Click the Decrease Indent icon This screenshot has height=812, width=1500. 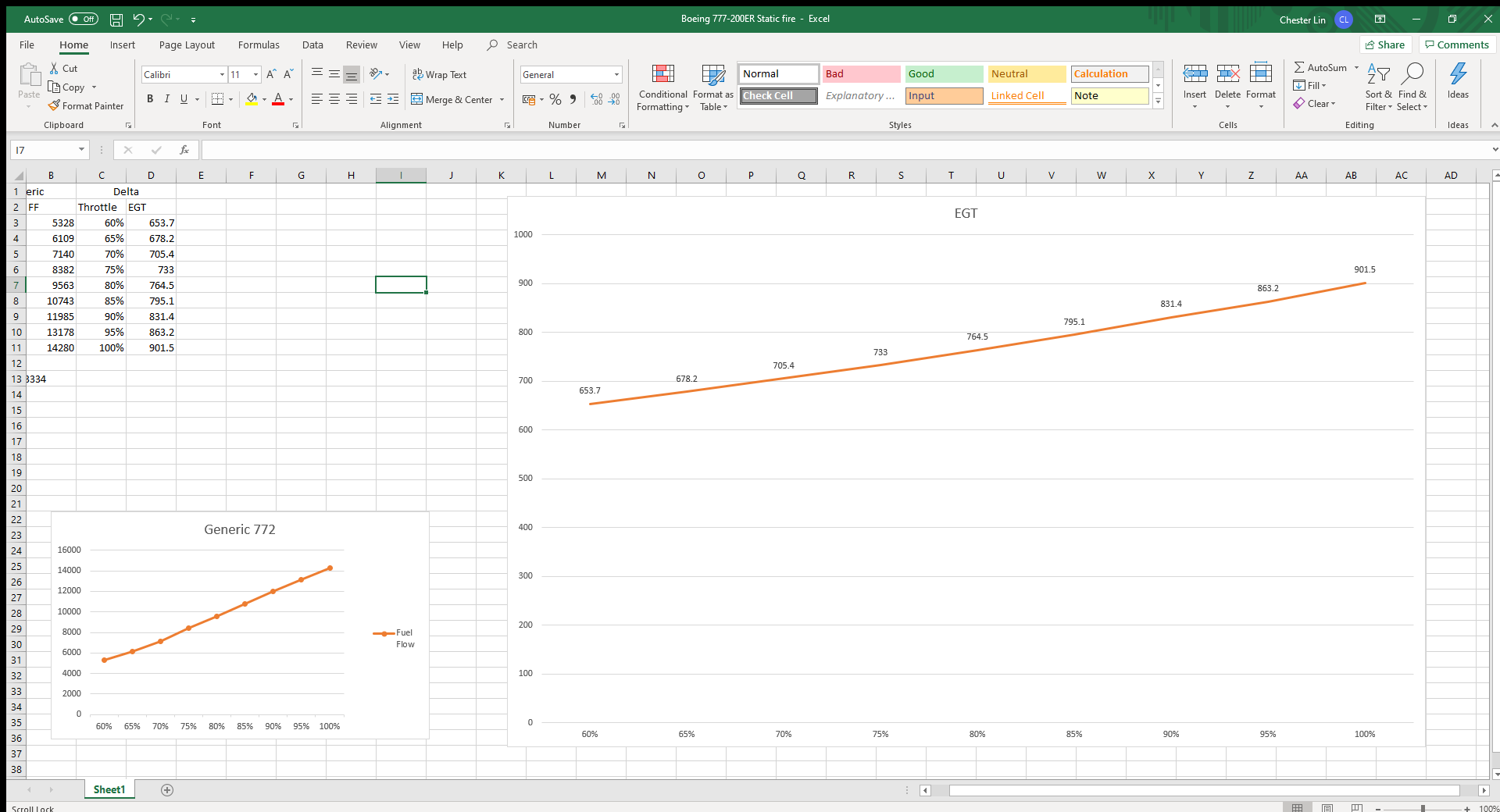pyautogui.click(x=376, y=99)
